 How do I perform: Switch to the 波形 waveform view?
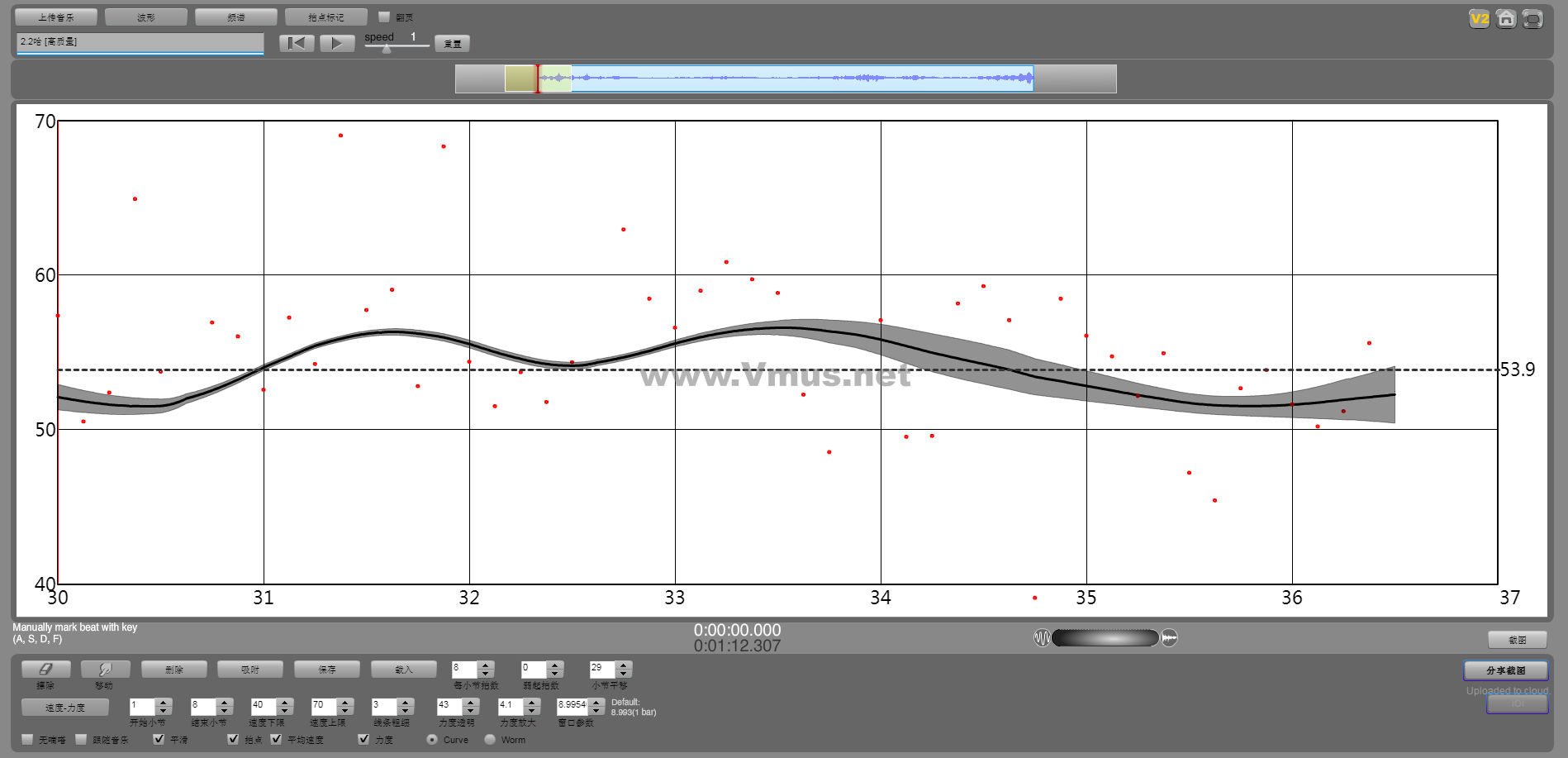[146, 17]
